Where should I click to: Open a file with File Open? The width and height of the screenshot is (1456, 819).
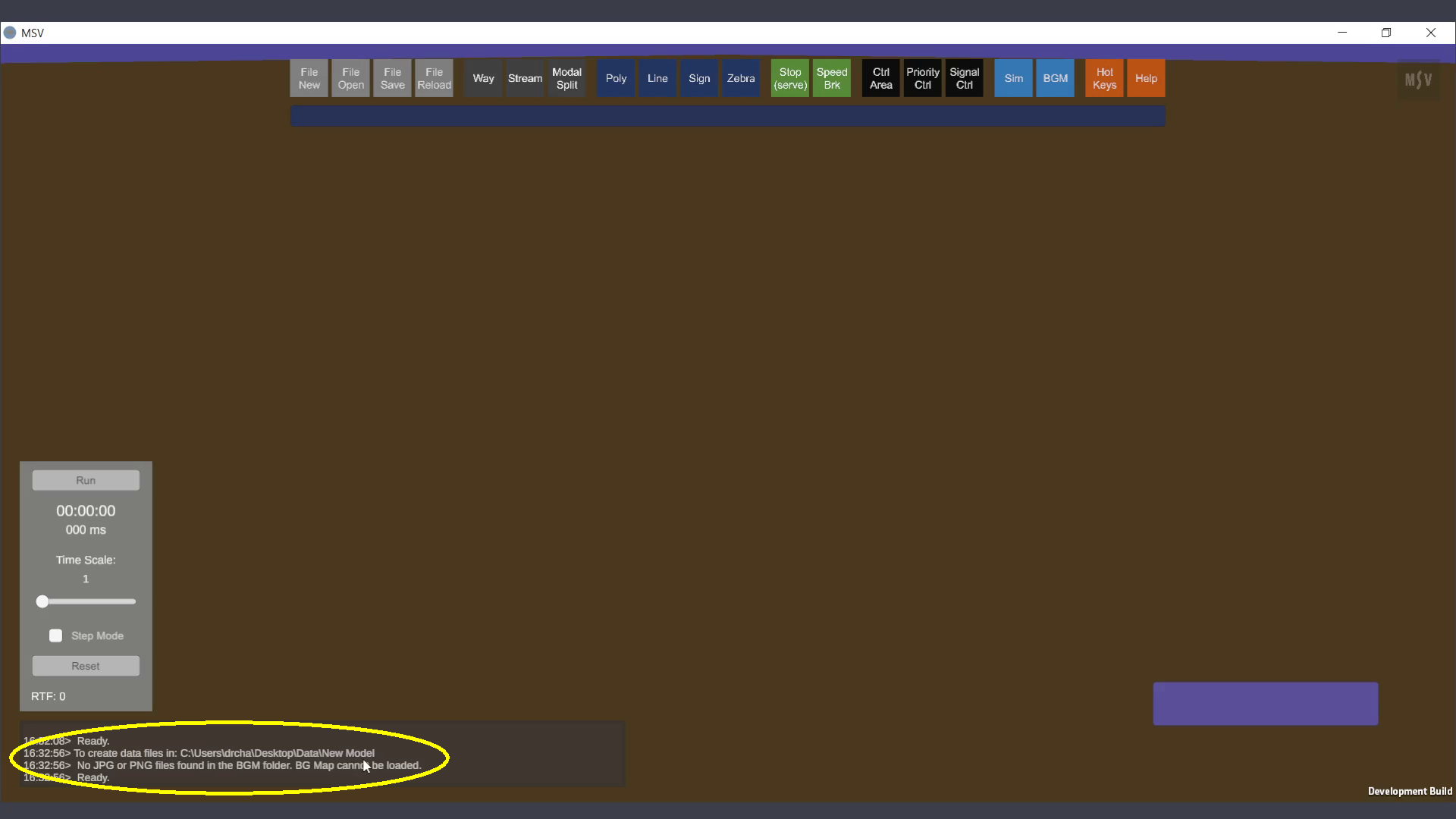point(350,78)
